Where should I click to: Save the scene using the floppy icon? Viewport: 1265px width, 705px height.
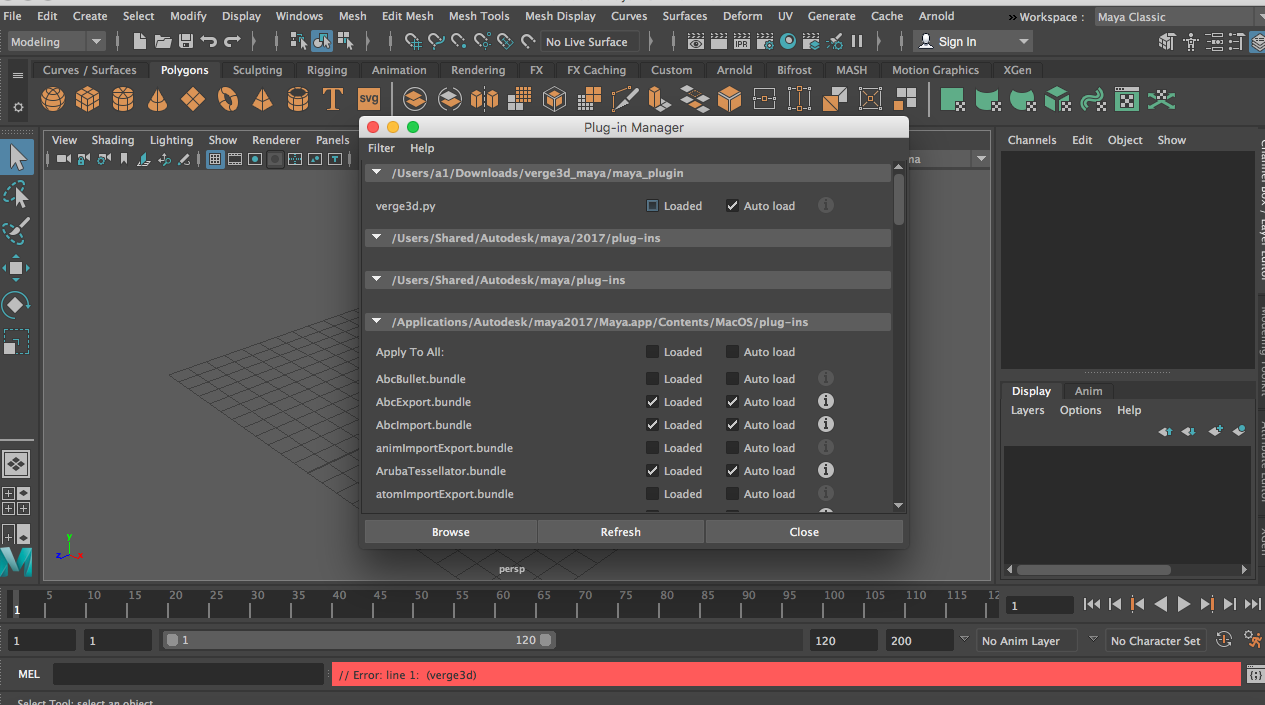pos(185,42)
